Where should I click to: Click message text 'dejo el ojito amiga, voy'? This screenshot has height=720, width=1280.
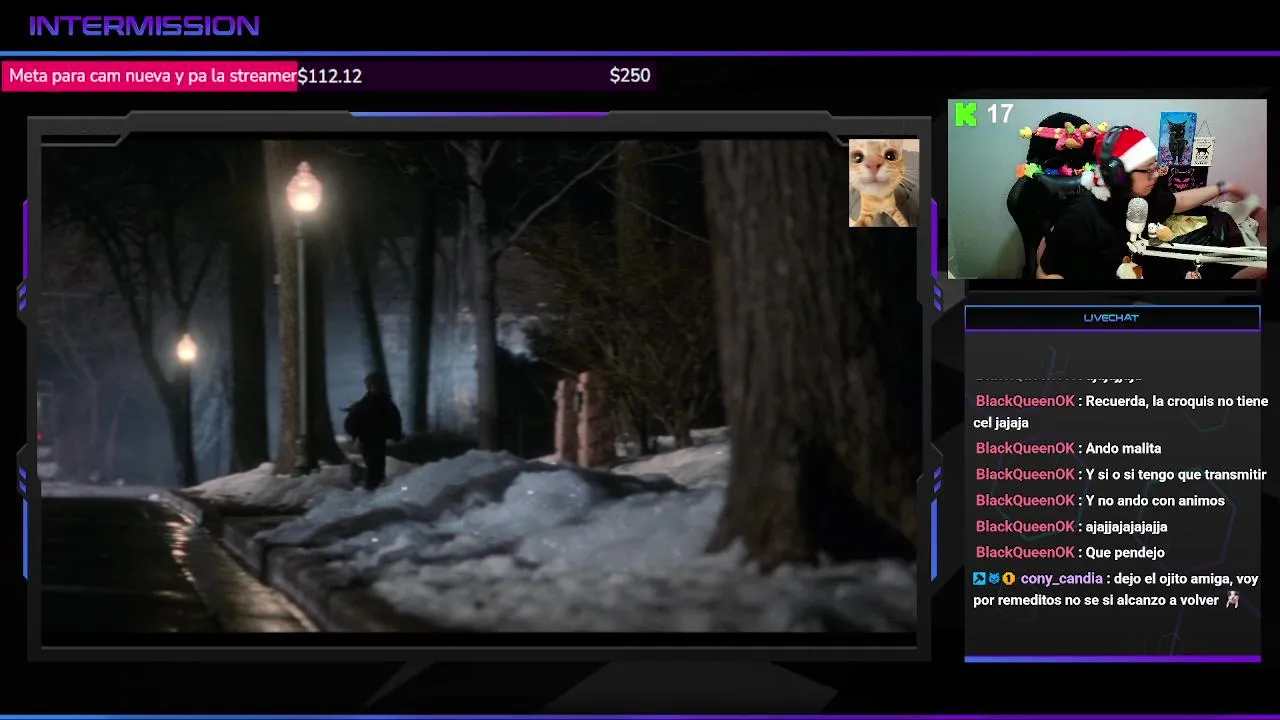[1186, 579]
